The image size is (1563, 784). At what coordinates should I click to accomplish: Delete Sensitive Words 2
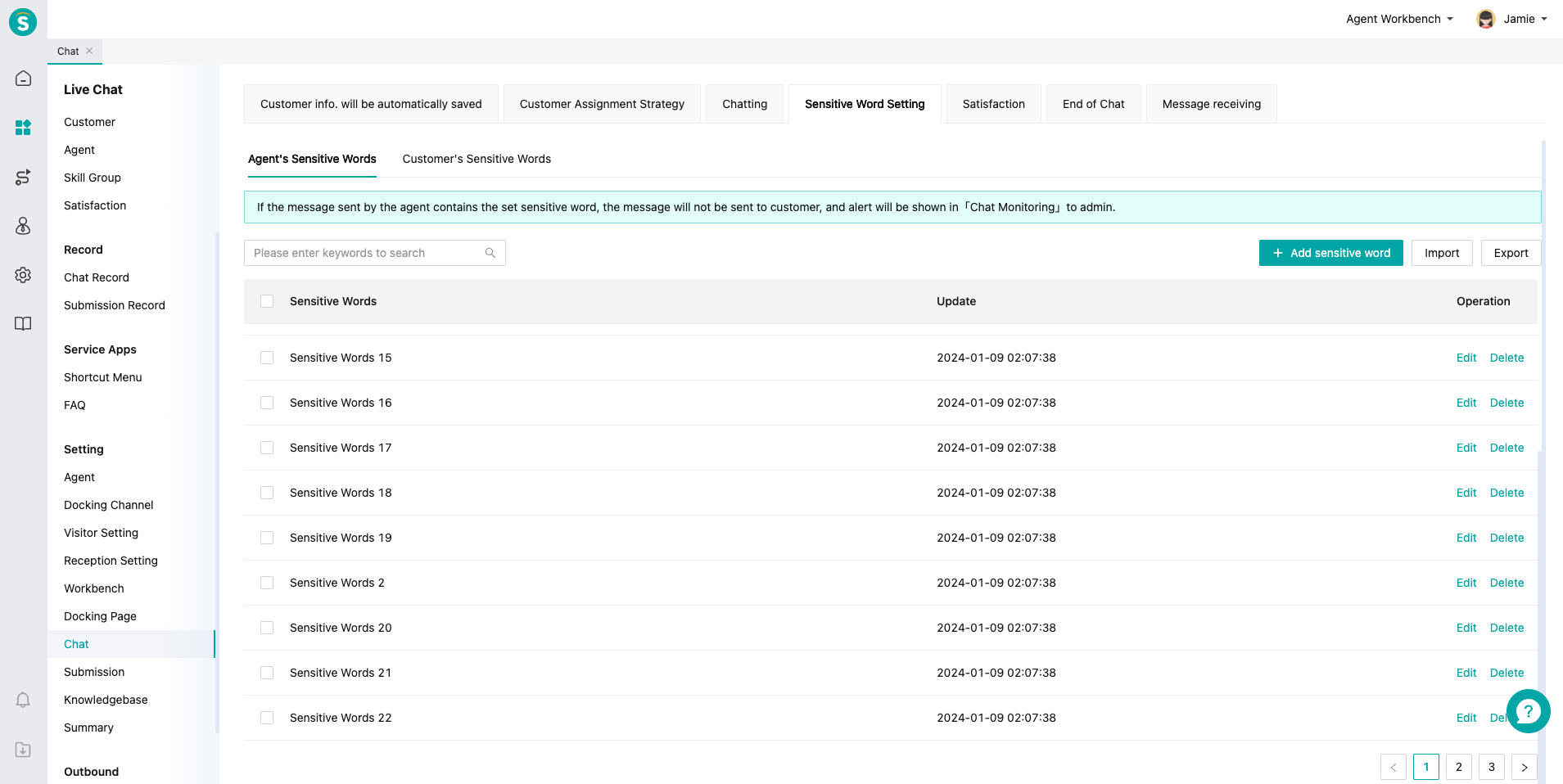pos(1507,583)
